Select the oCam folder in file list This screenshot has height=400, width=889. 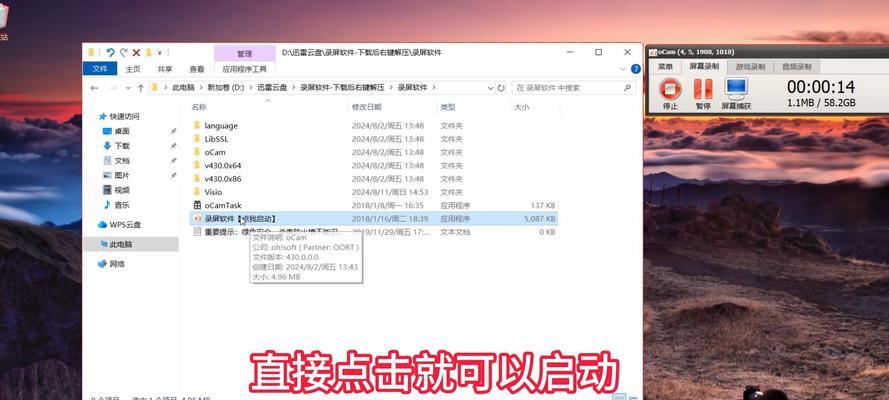coord(215,152)
